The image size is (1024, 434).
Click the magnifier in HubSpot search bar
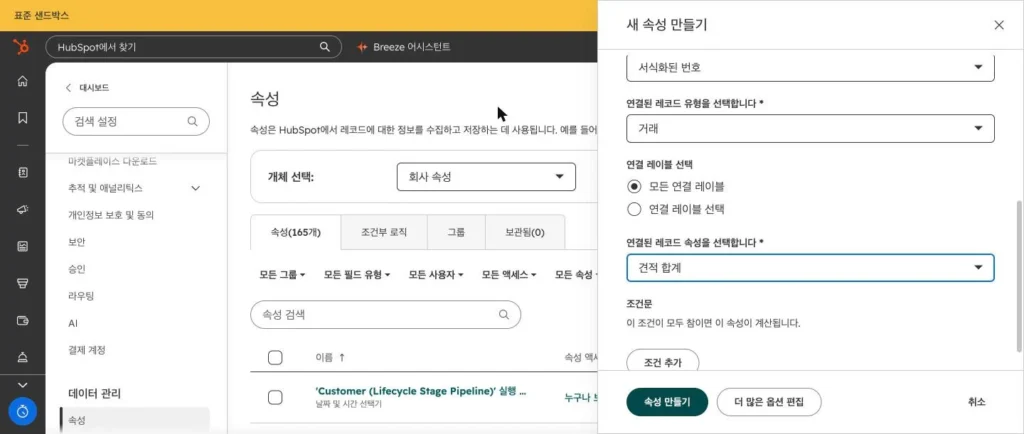click(325, 47)
